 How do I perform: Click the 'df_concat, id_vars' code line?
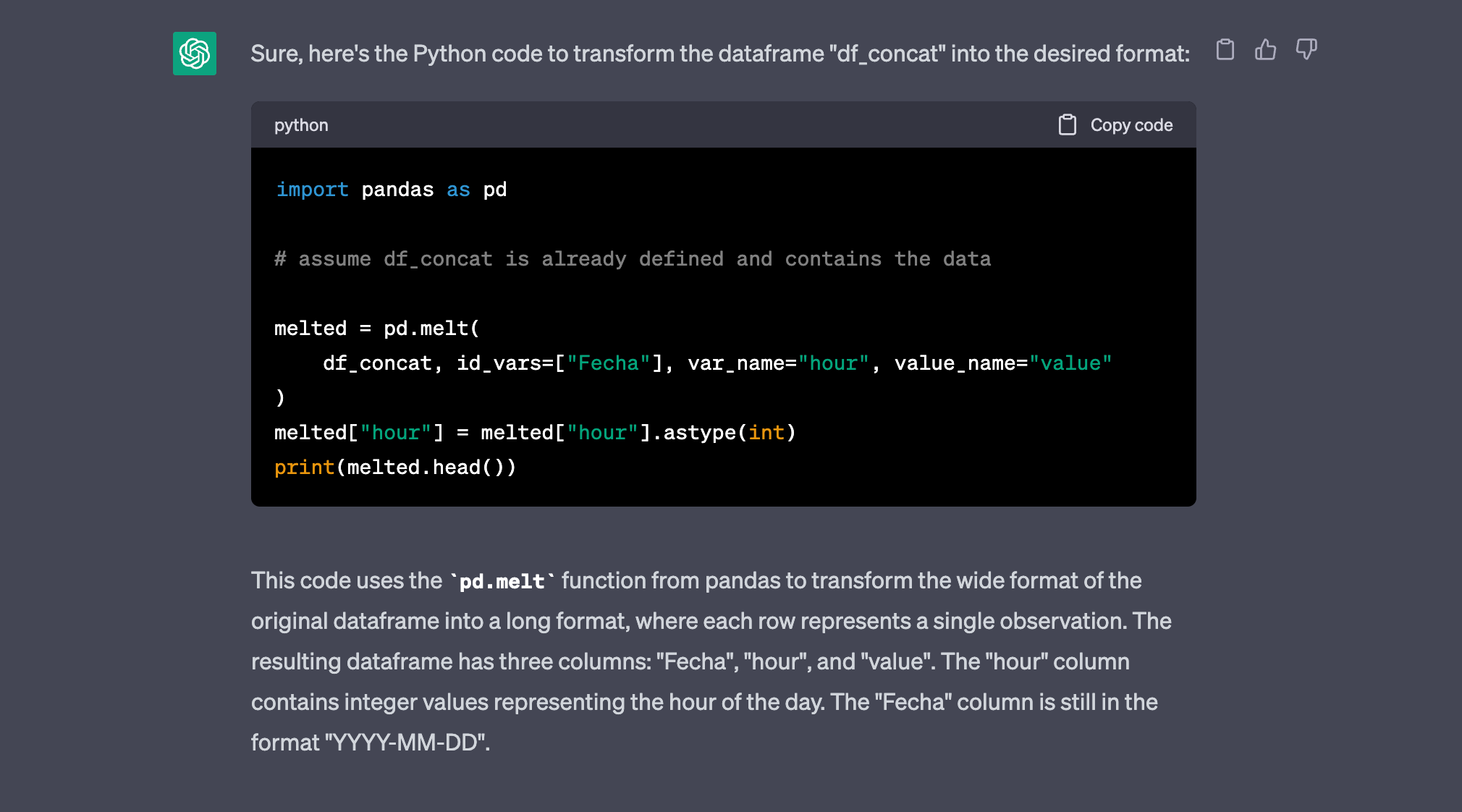click(x=717, y=363)
